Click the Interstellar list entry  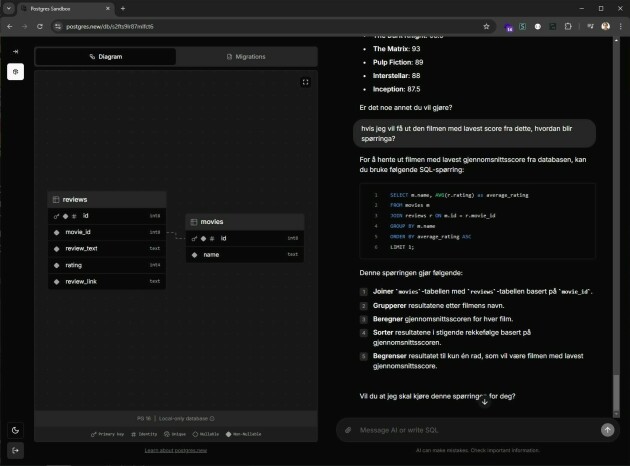(x=396, y=76)
